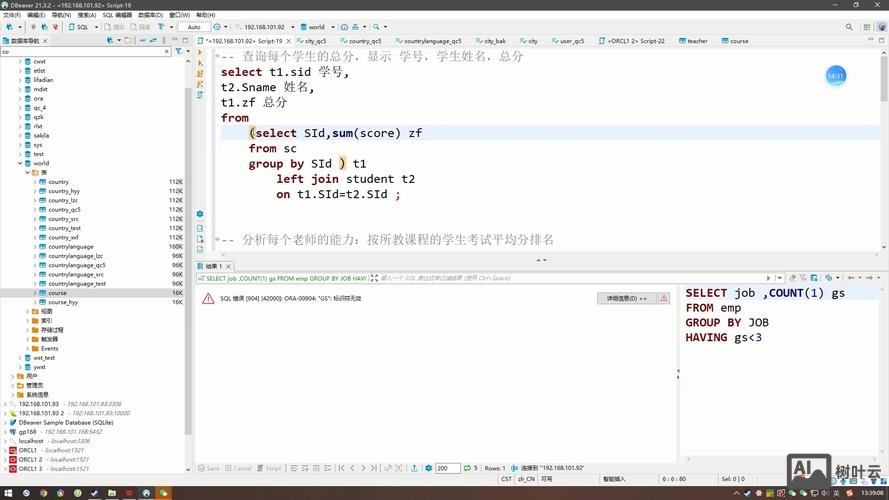Click the first row navigation icon
Viewport: 889px width, 500px height.
(x=341, y=468)
